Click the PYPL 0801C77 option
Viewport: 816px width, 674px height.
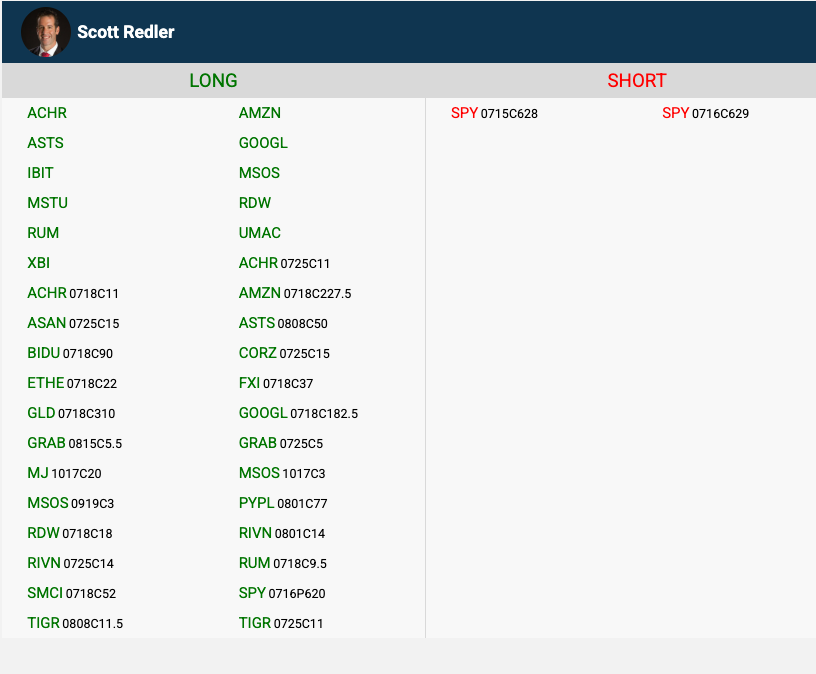click(283, 503)
